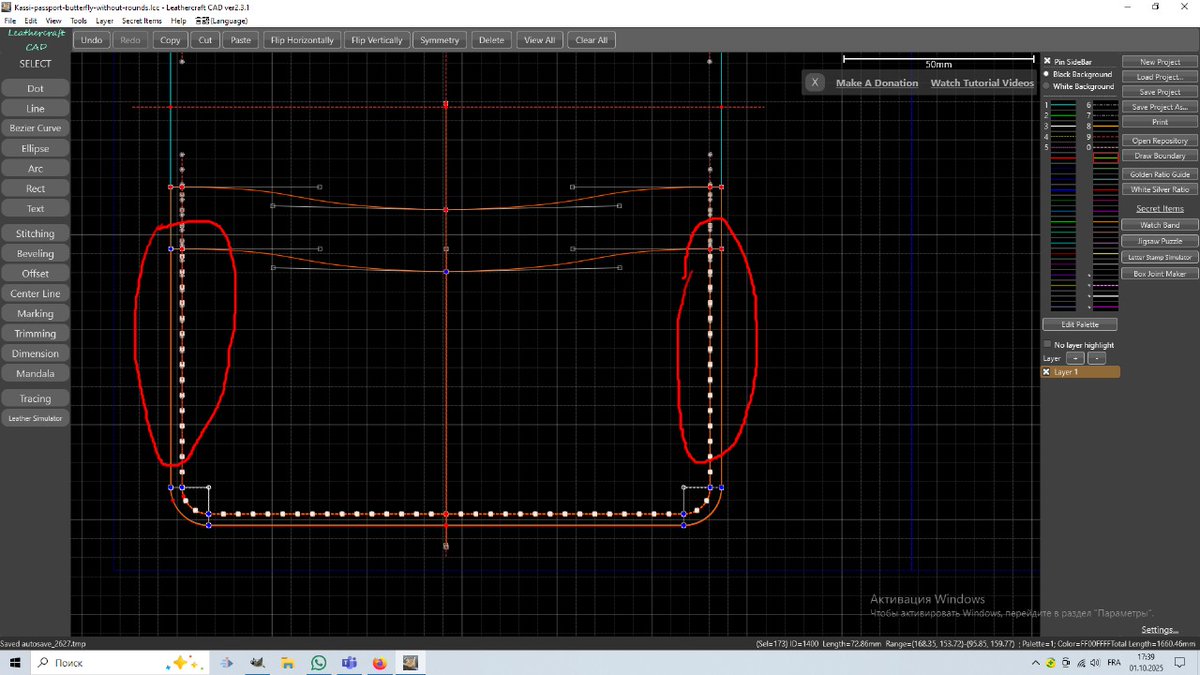
Task: Open the Tools menu
Action: tap(79, 20)
